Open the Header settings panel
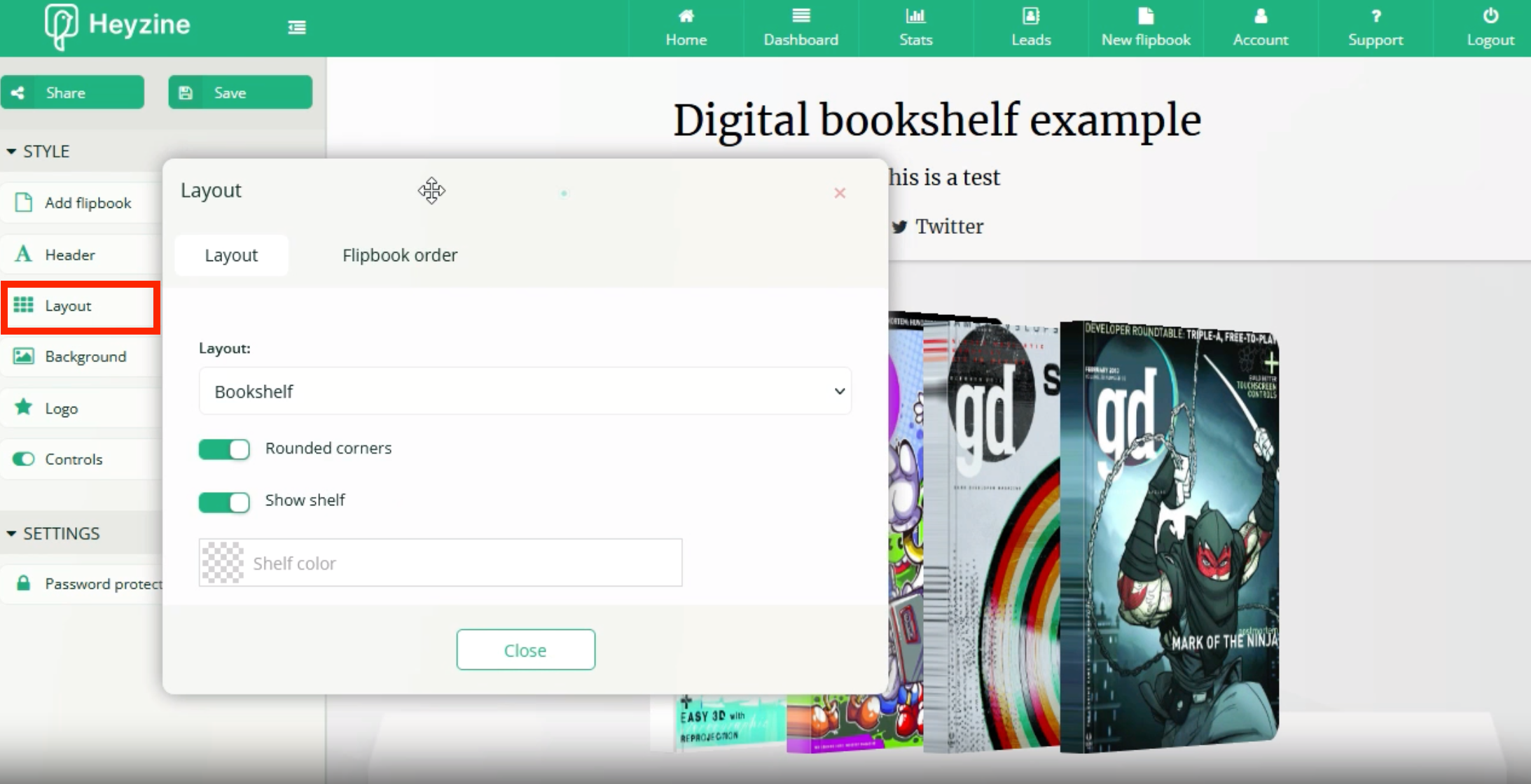This screenshot has width=1531, height=784. tap(70, 254)
